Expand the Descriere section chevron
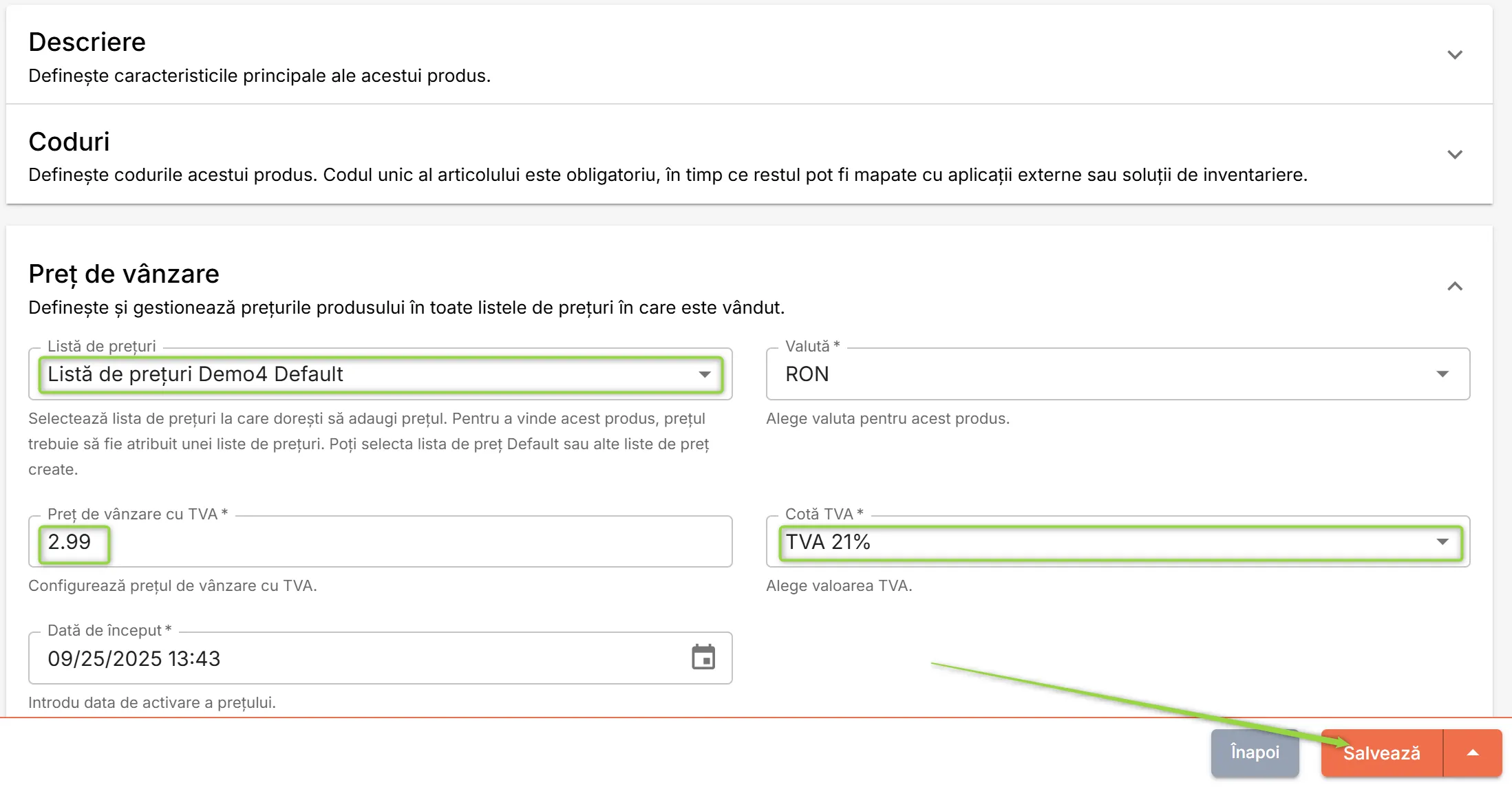Screen dimensions: 1512x787 pos(1454,54)
